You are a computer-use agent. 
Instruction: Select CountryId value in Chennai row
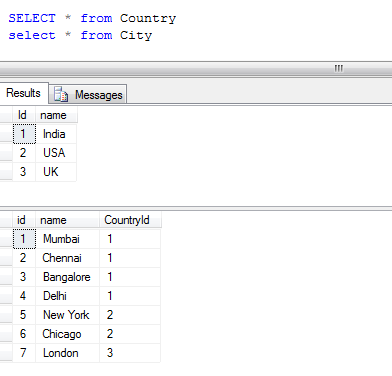(x=130, y=258)
